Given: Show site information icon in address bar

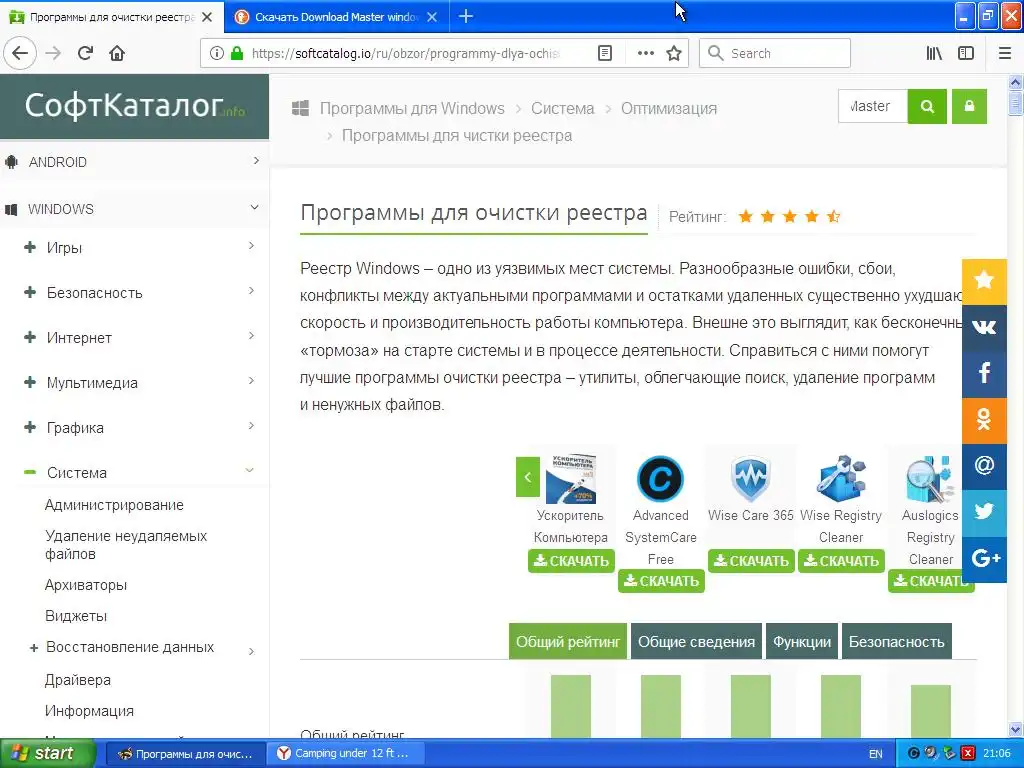Looking at the screenshot, I should (217, 53).
